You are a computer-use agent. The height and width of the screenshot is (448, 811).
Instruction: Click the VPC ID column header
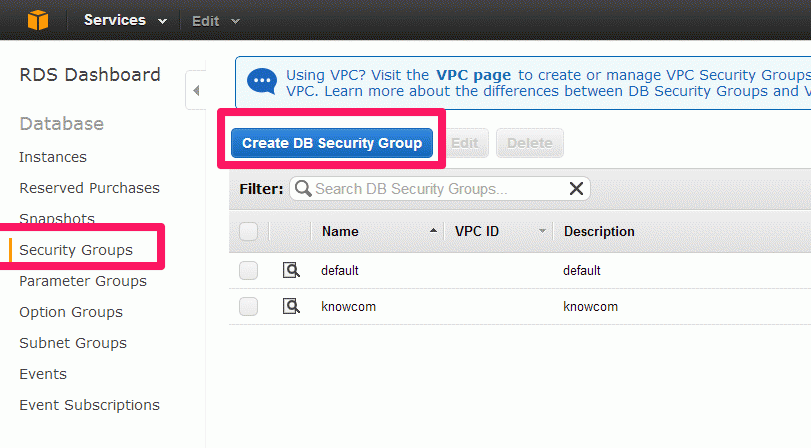[x=477, y=231]
